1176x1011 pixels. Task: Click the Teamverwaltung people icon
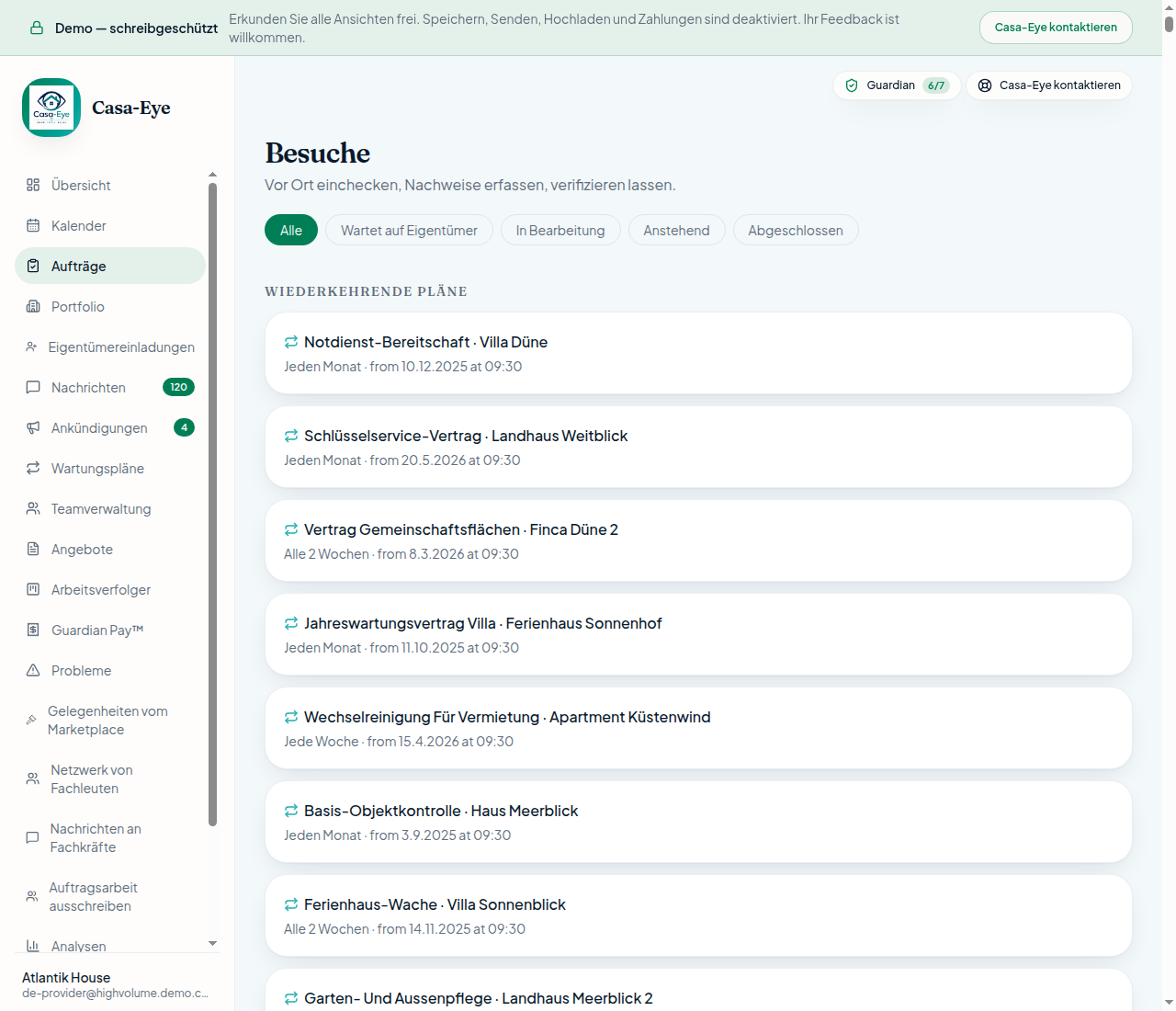[x=33, y=508]
